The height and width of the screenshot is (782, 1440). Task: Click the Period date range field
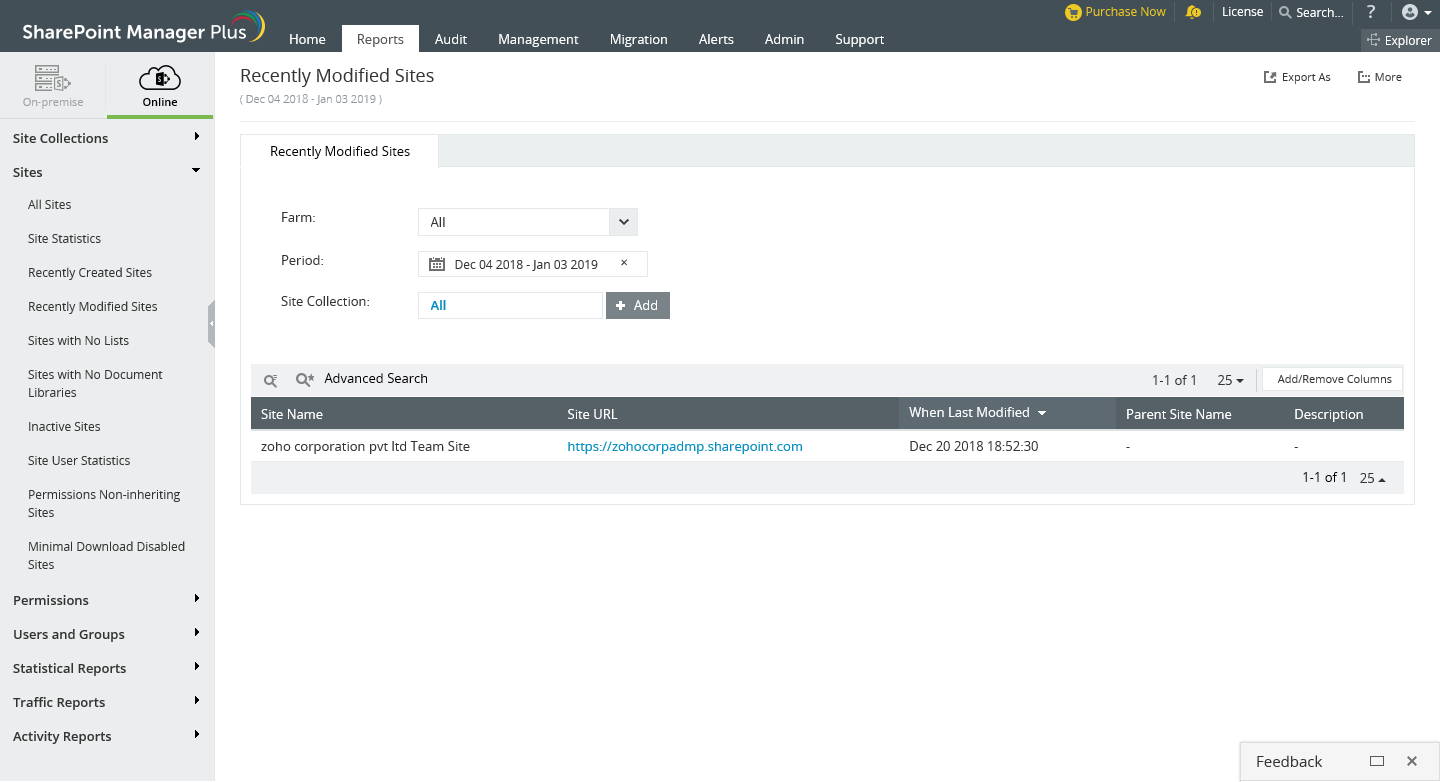(533, 264)
